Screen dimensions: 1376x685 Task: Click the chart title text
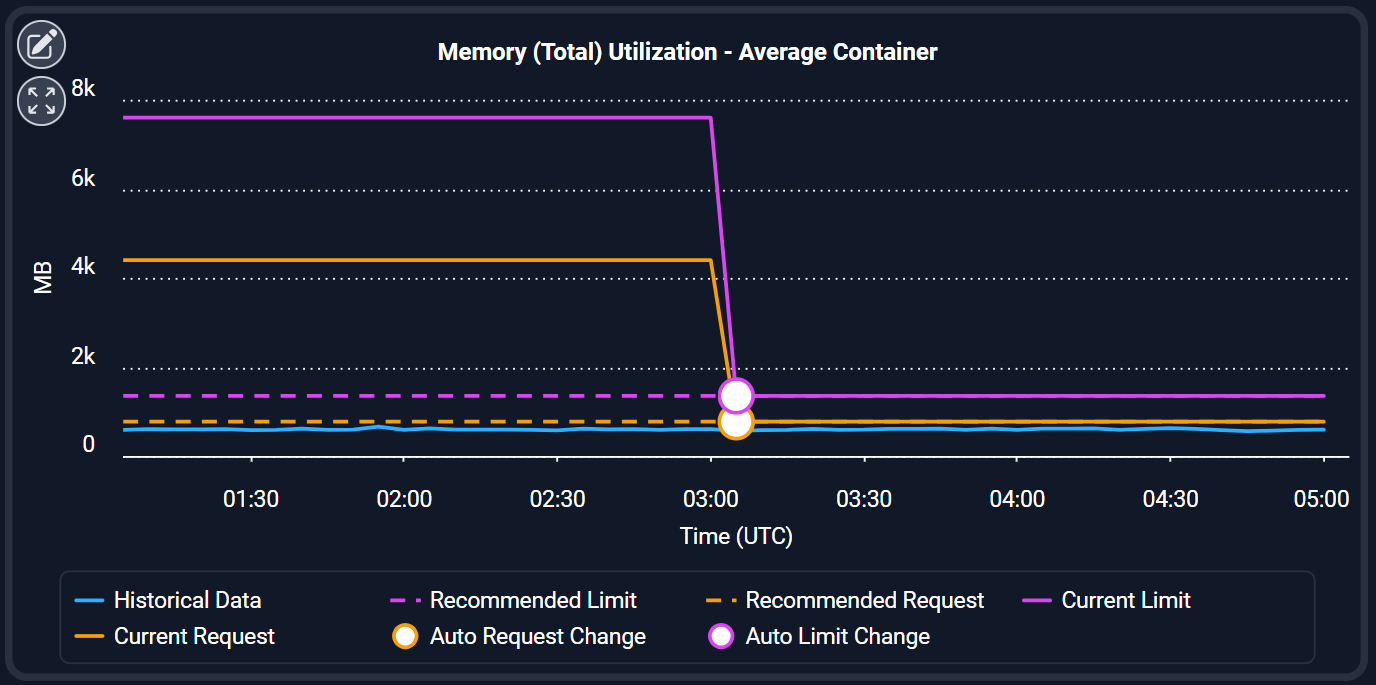coord(688,52)
